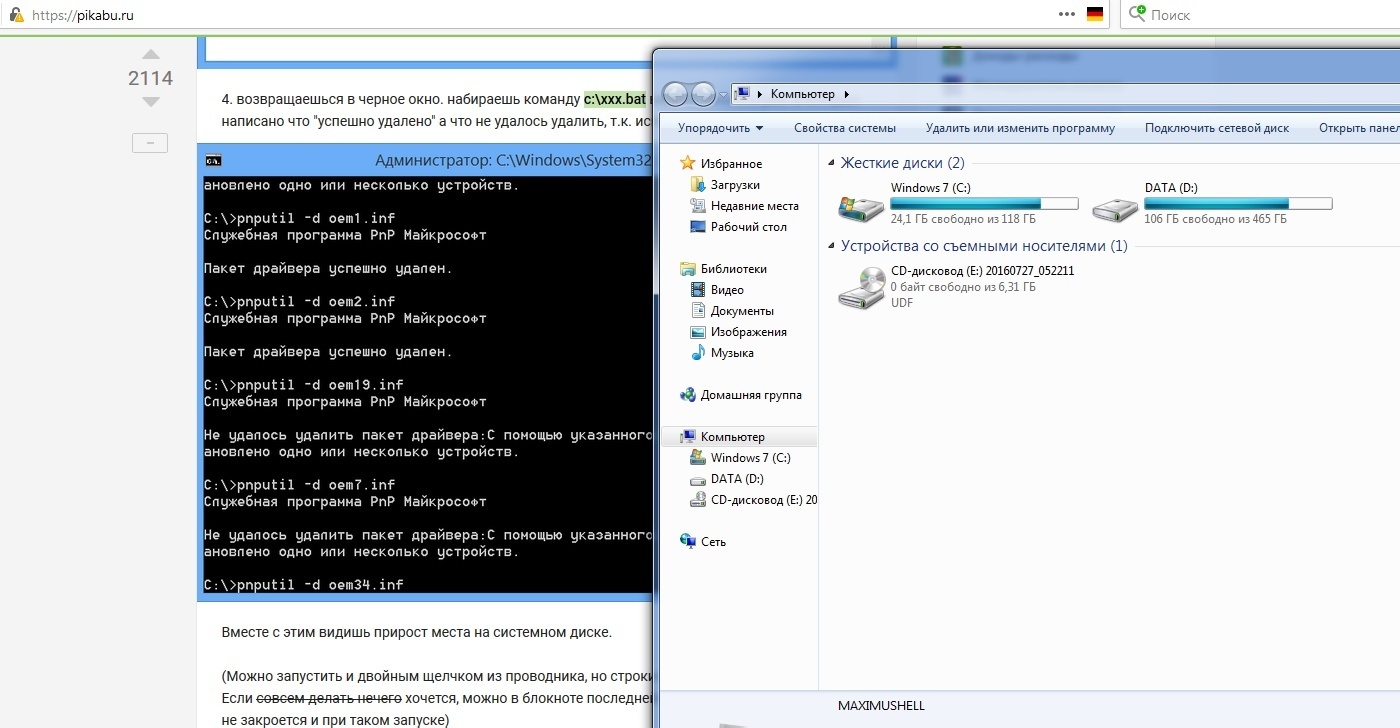Click text "24,1 ГБ свободно из 118 ГБ"
This screenshot has width=1400, height=728.
[963, 219]
